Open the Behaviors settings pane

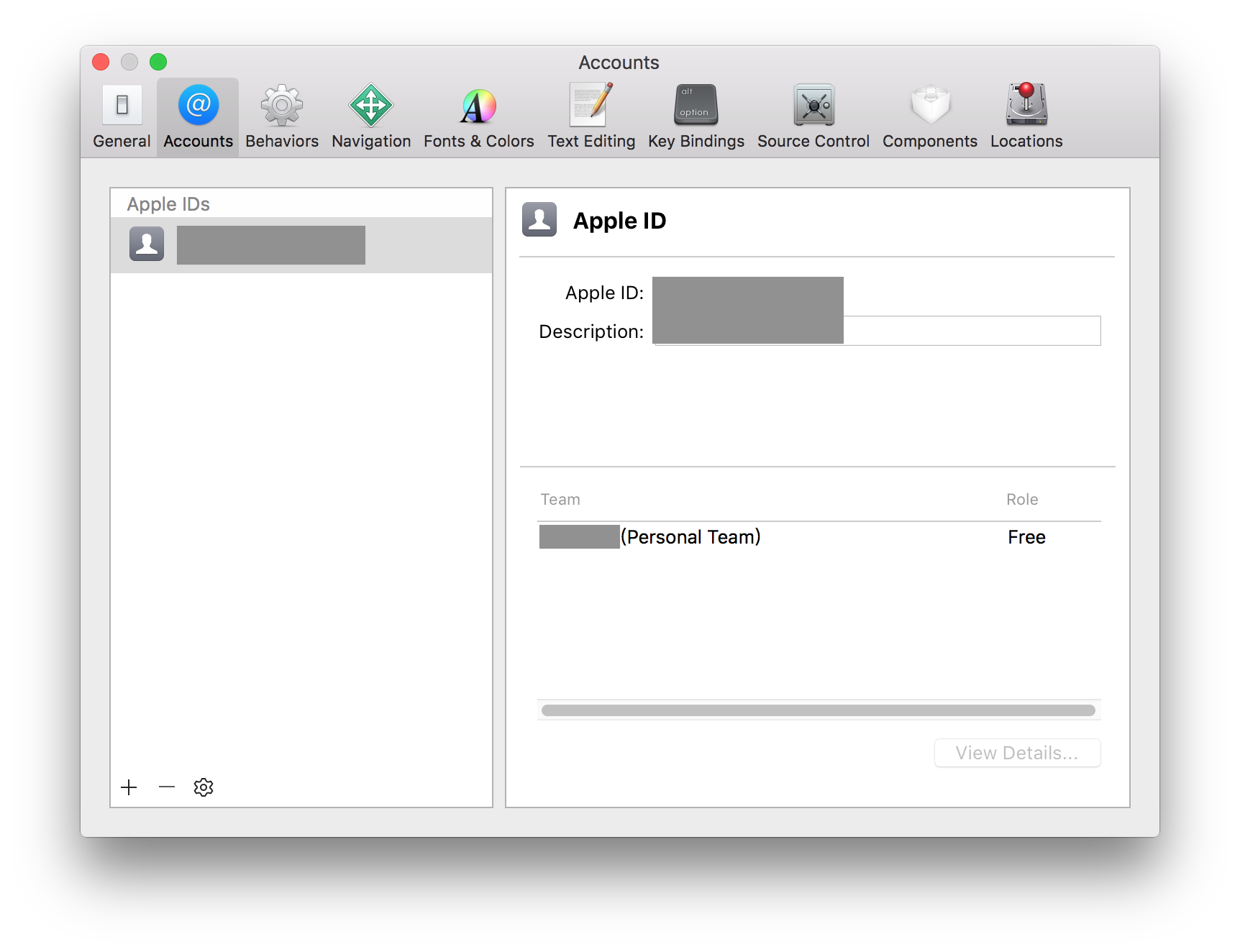[281, 115]
